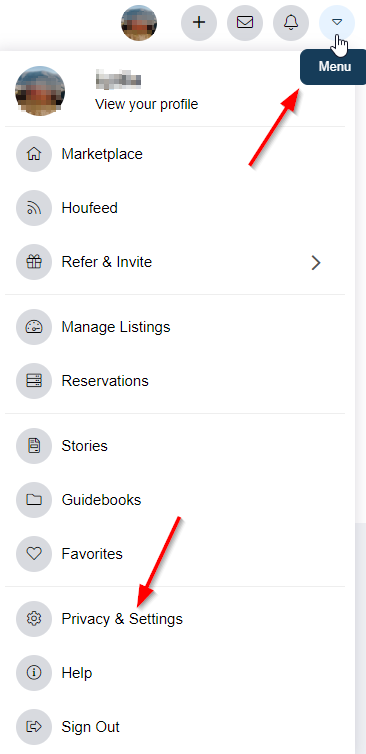Click small avatar in top bar

pyautogui.click(x=139, y=23)
